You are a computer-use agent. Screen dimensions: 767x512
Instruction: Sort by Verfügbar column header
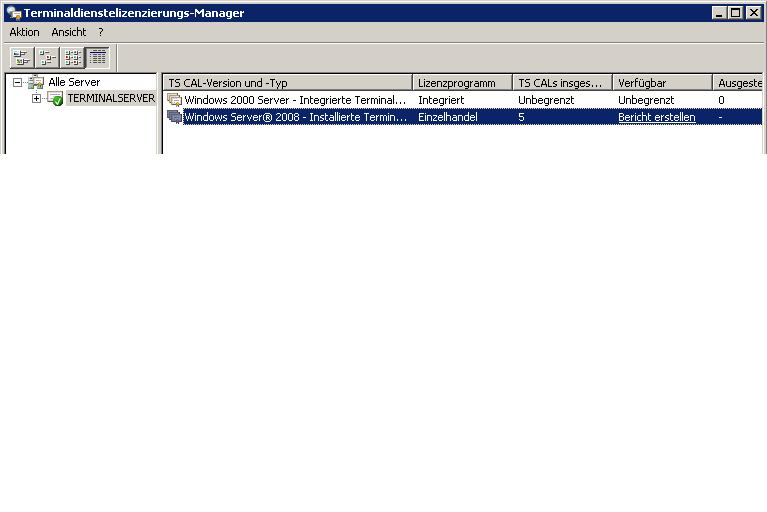663,83
